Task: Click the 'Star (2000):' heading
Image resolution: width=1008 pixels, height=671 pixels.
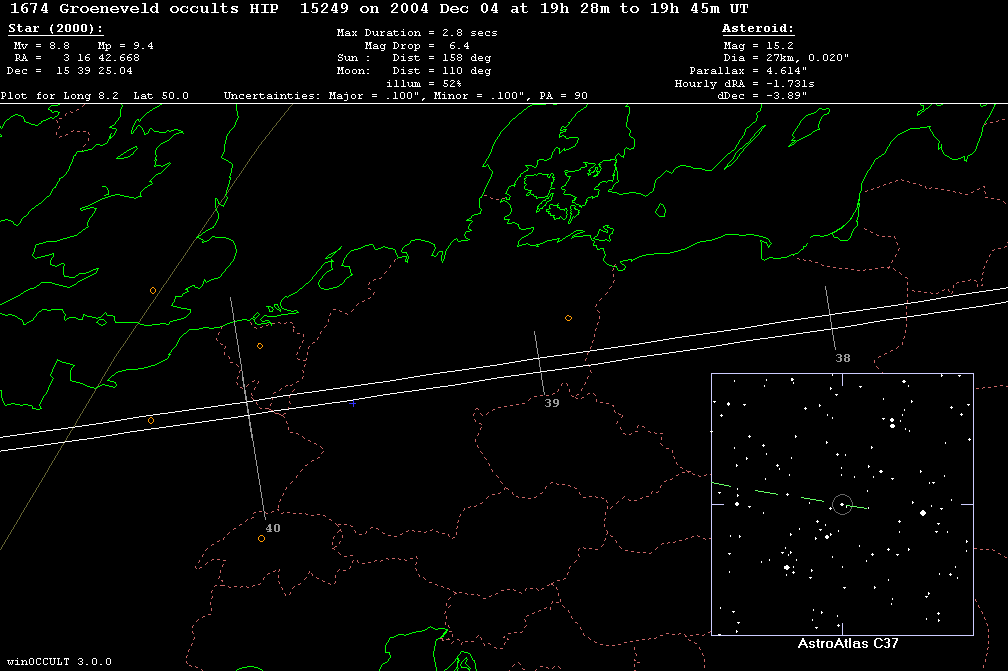Action: pos(55,29)
